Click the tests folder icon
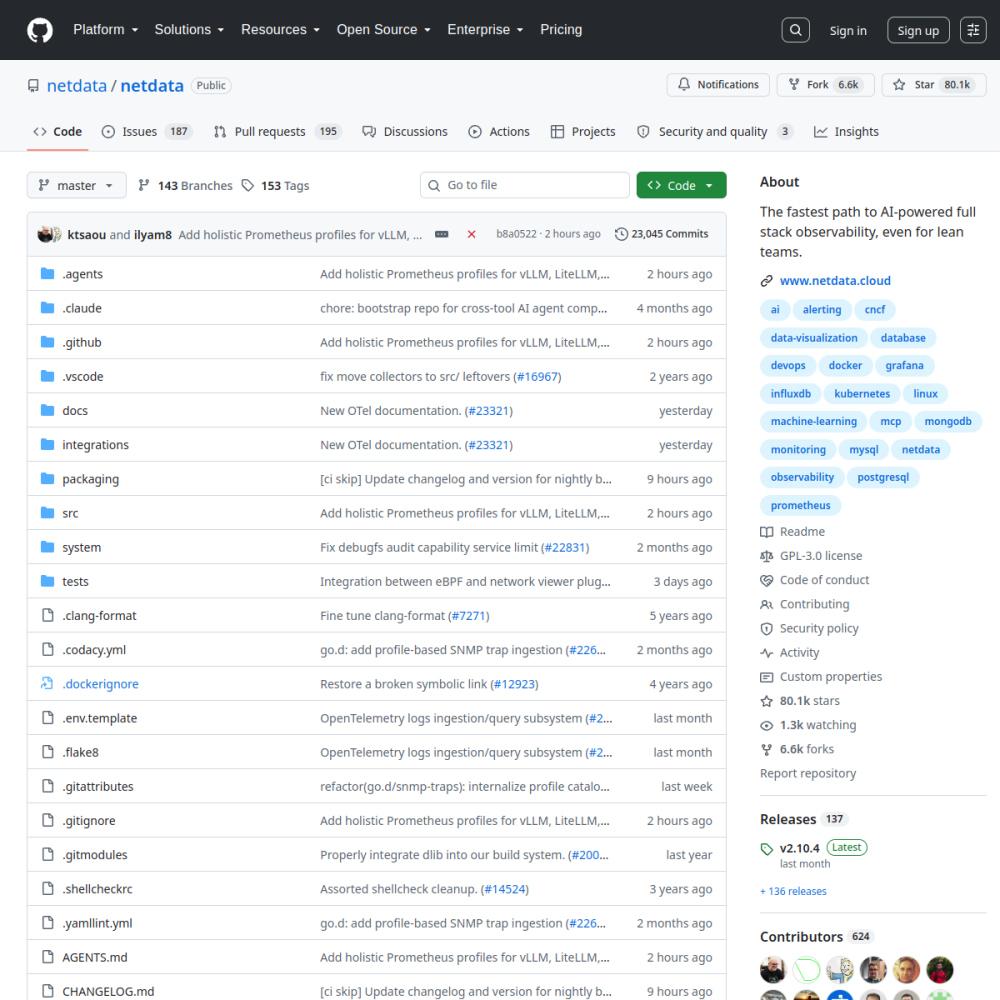 (x=47, y=581)
